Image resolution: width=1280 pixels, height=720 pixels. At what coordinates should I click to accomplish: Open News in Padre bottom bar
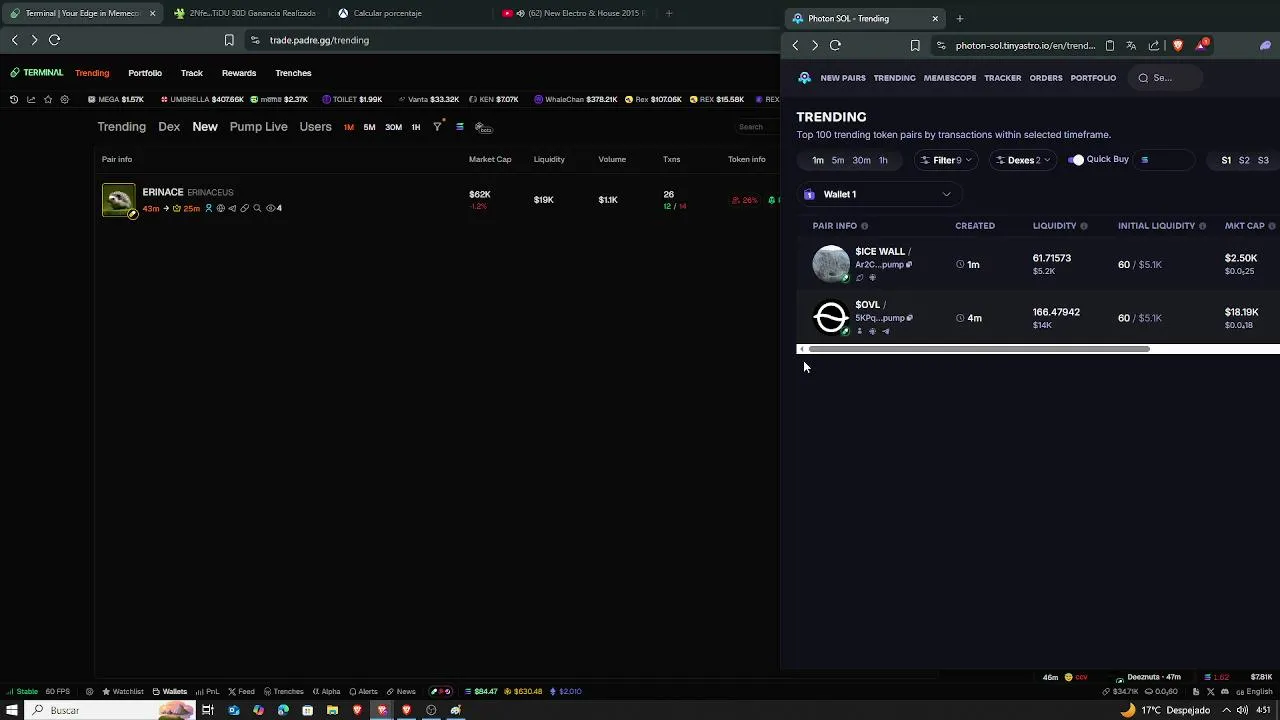point(401,691)
